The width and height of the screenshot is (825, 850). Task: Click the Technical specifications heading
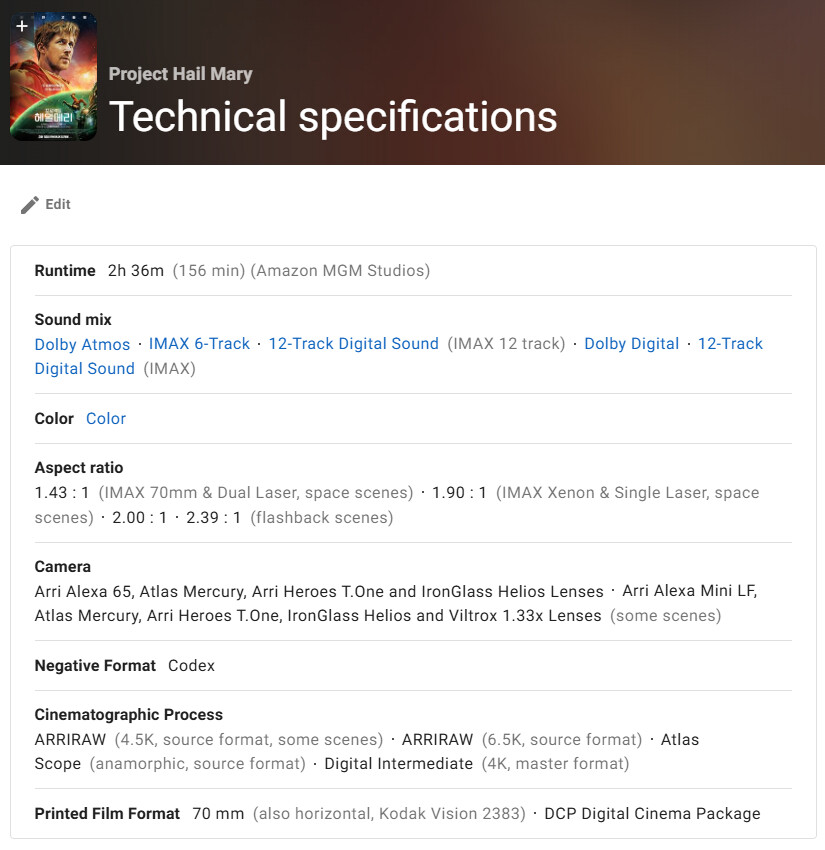coord(333,116)
